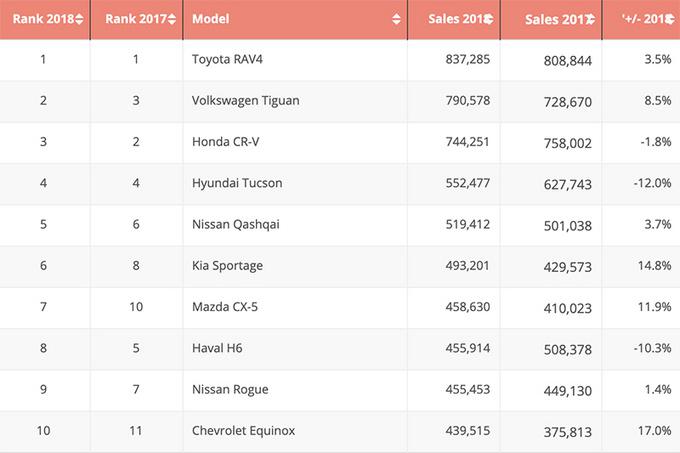Select the Nissan Rogue entry

coord(230,388)
